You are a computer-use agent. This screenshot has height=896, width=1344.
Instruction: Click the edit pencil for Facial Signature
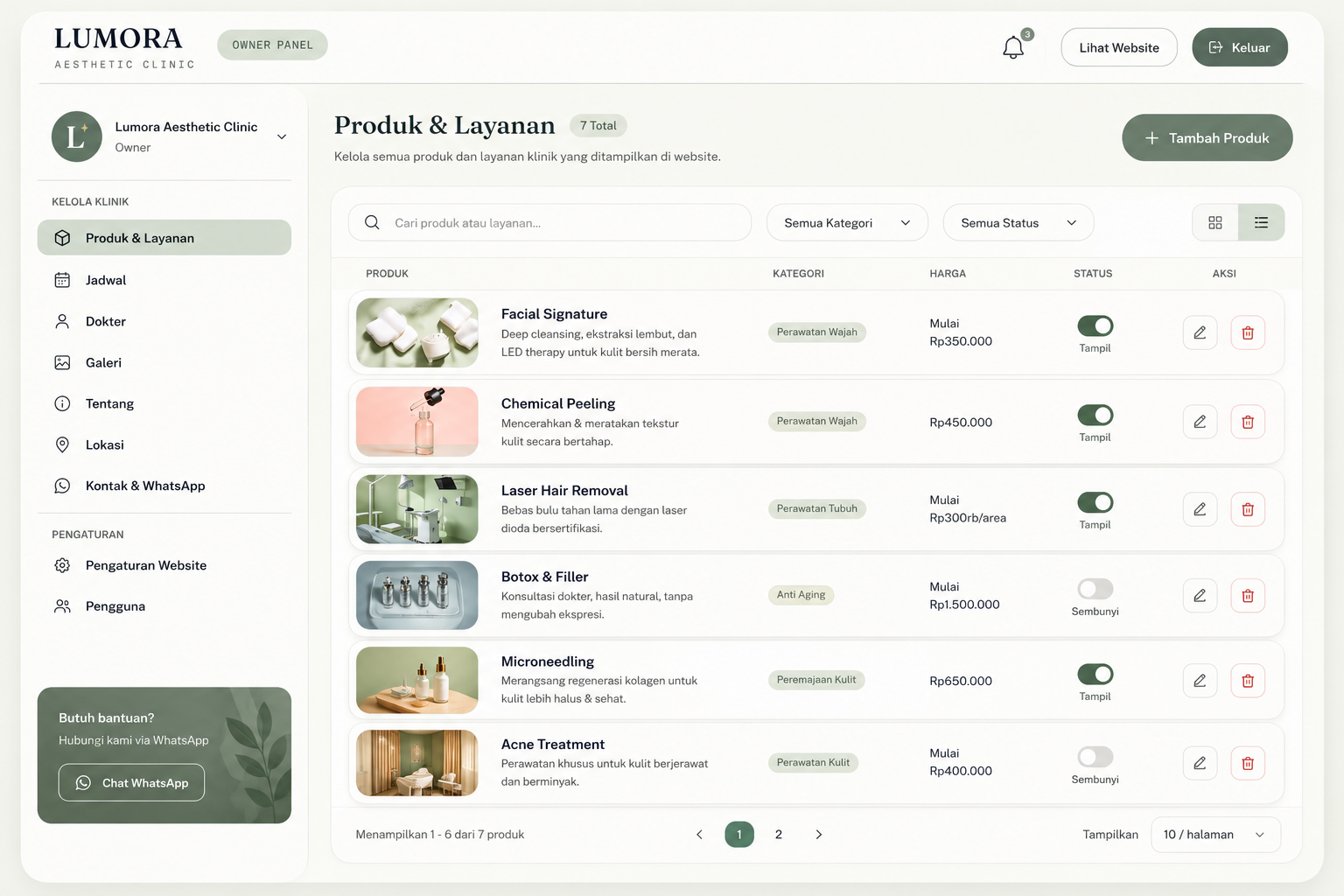point(1200,332)
